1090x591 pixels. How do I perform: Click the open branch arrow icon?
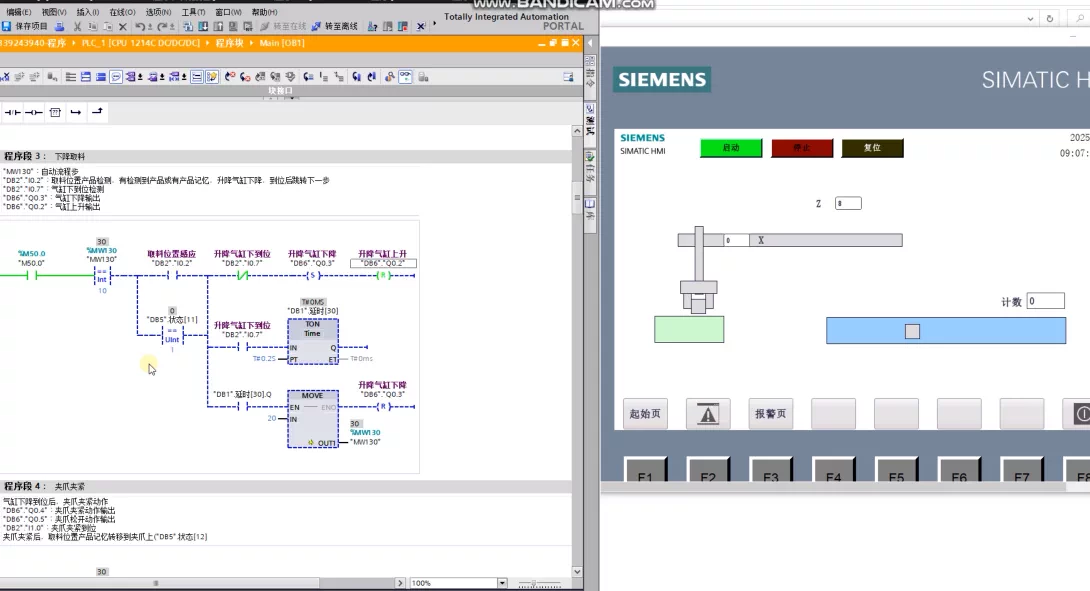(x=76, y=112)
